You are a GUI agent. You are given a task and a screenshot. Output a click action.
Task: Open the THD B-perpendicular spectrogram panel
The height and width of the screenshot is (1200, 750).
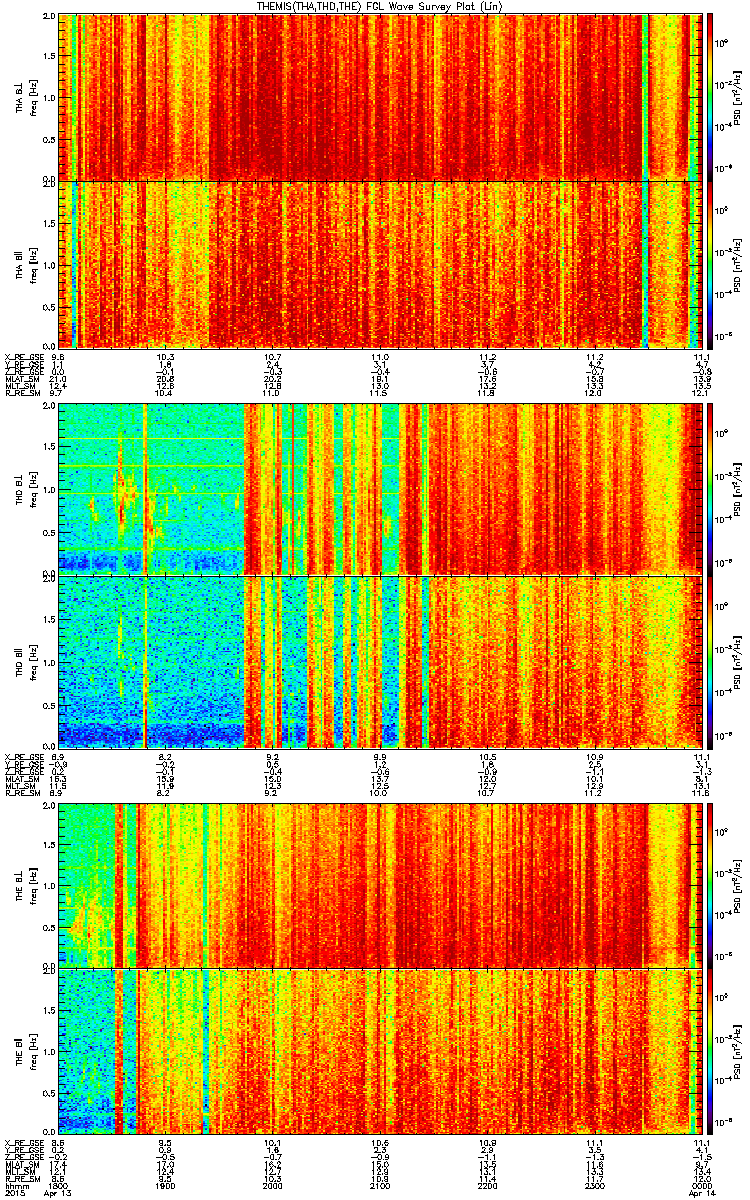(x=379, y=487)
